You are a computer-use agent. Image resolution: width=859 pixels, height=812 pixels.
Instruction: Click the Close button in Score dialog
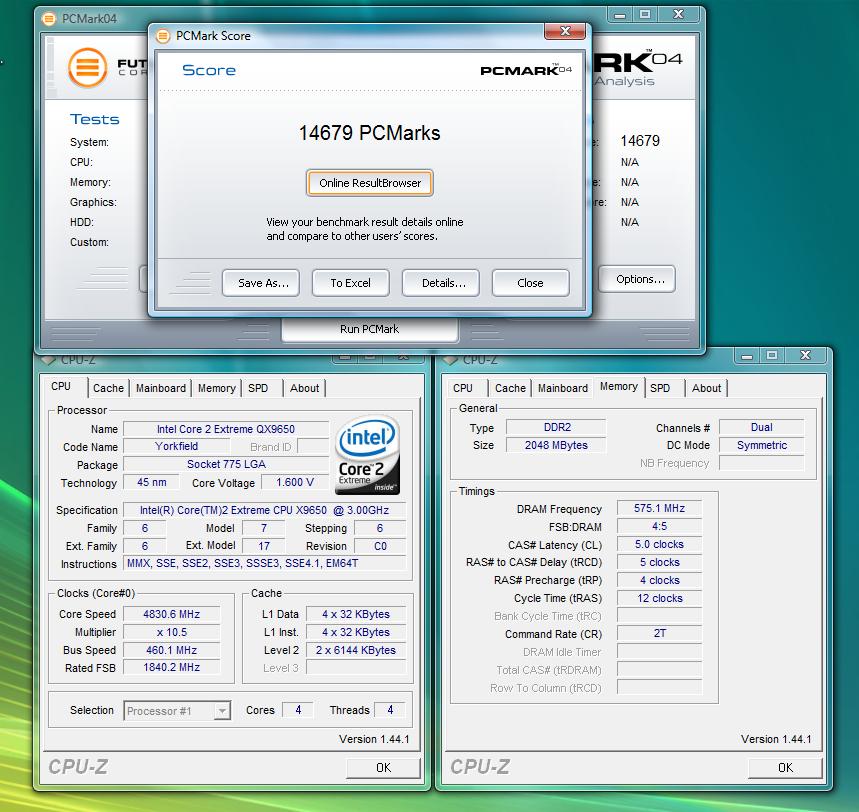pos(530,283)
